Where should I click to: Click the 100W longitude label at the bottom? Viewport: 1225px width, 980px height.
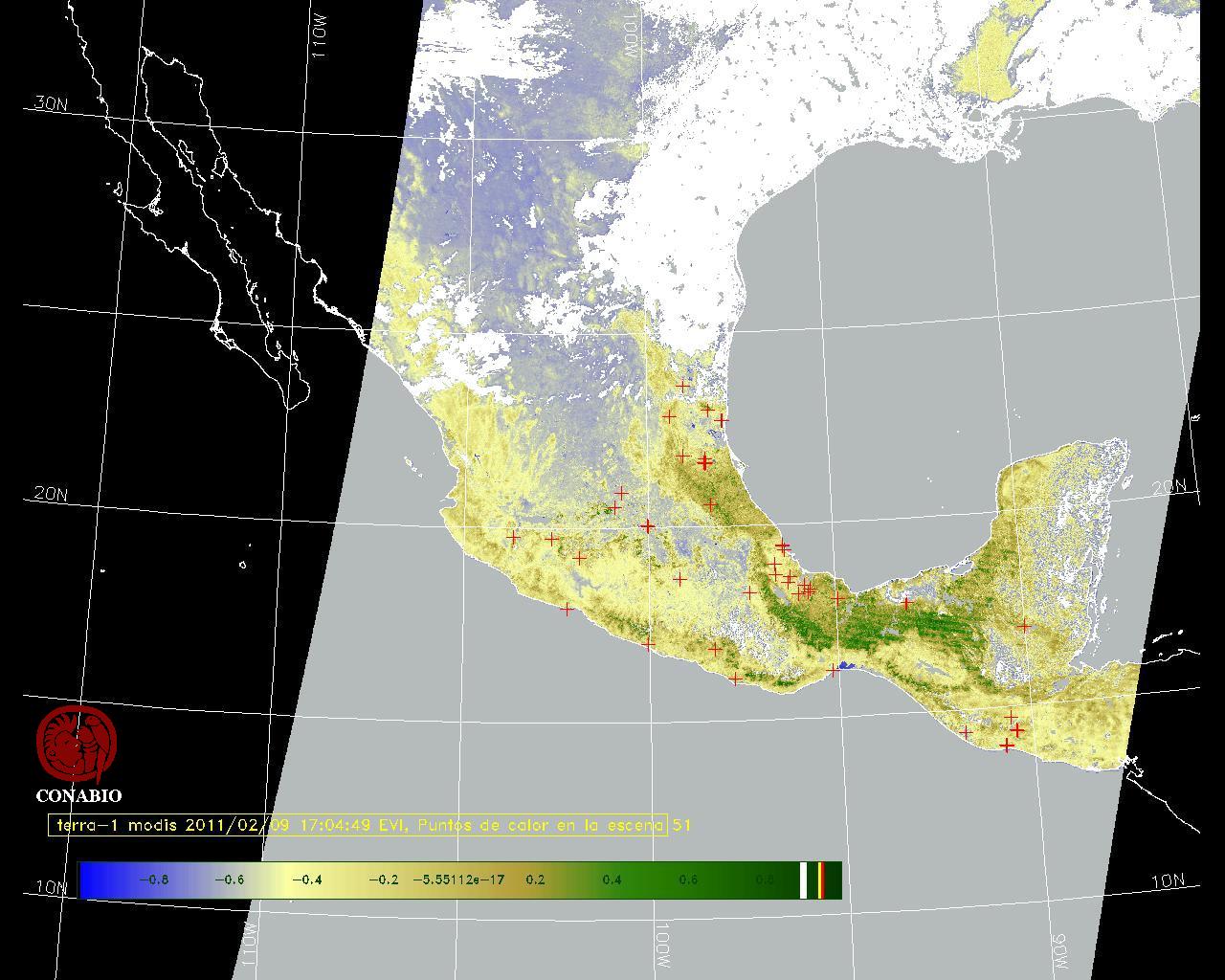click(663, 947)
